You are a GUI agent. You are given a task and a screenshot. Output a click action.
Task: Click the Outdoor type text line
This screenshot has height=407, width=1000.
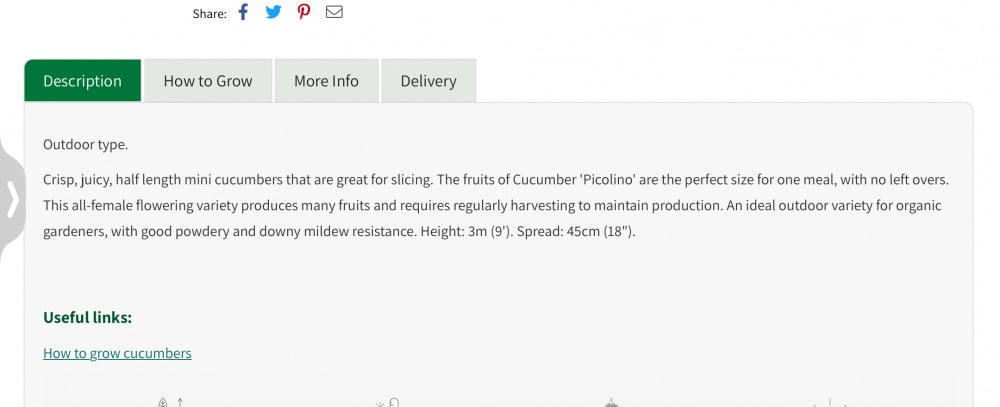[x=85, y=145]
